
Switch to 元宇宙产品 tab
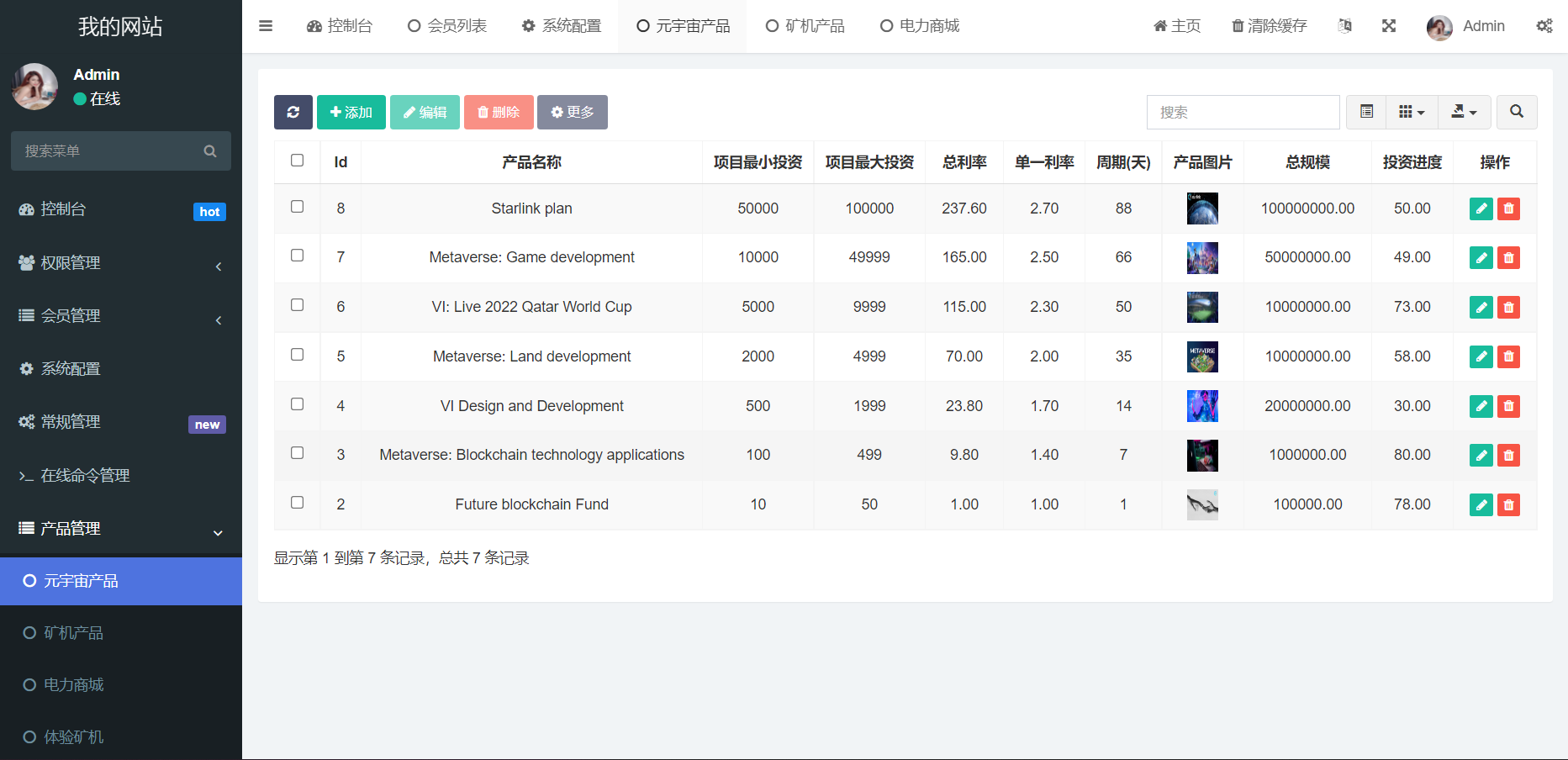(x=683, y=26)
